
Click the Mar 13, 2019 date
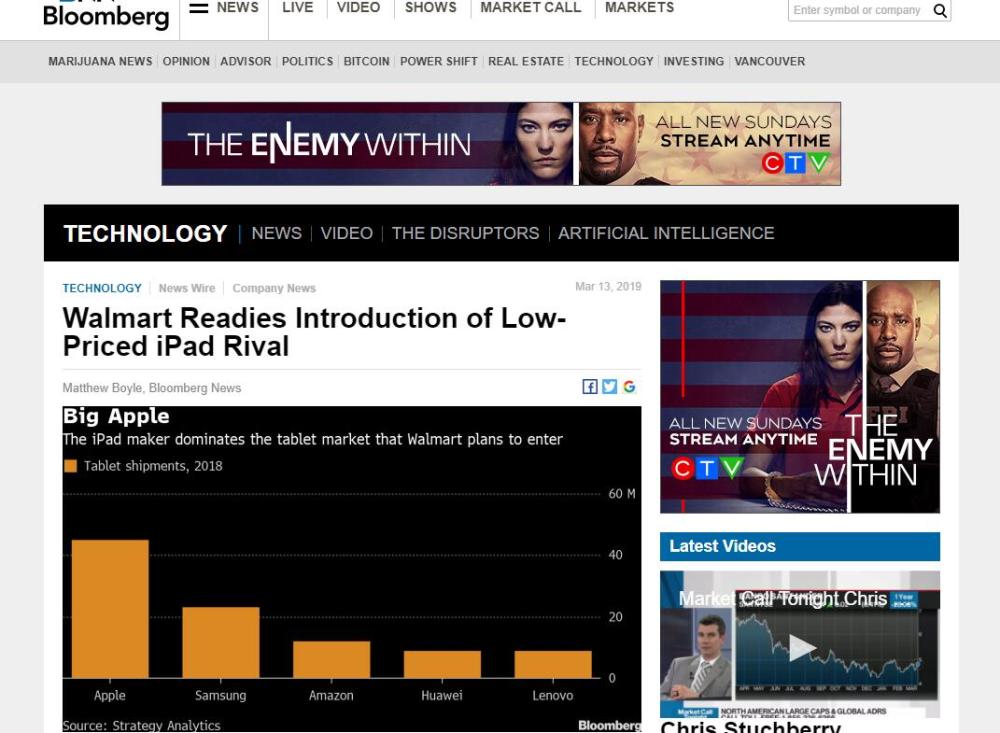608,286
